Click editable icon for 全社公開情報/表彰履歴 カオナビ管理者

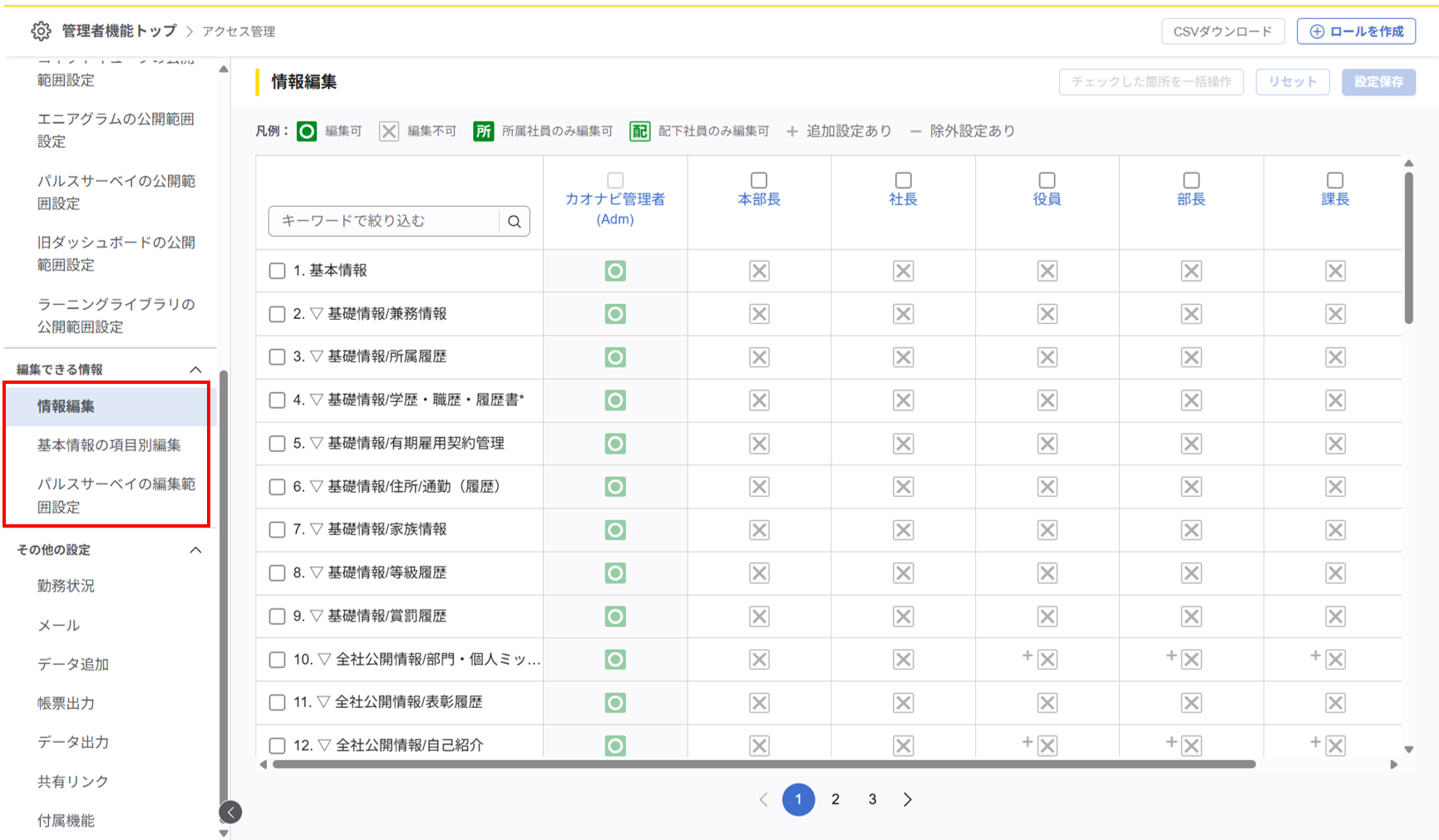[615, 703]
